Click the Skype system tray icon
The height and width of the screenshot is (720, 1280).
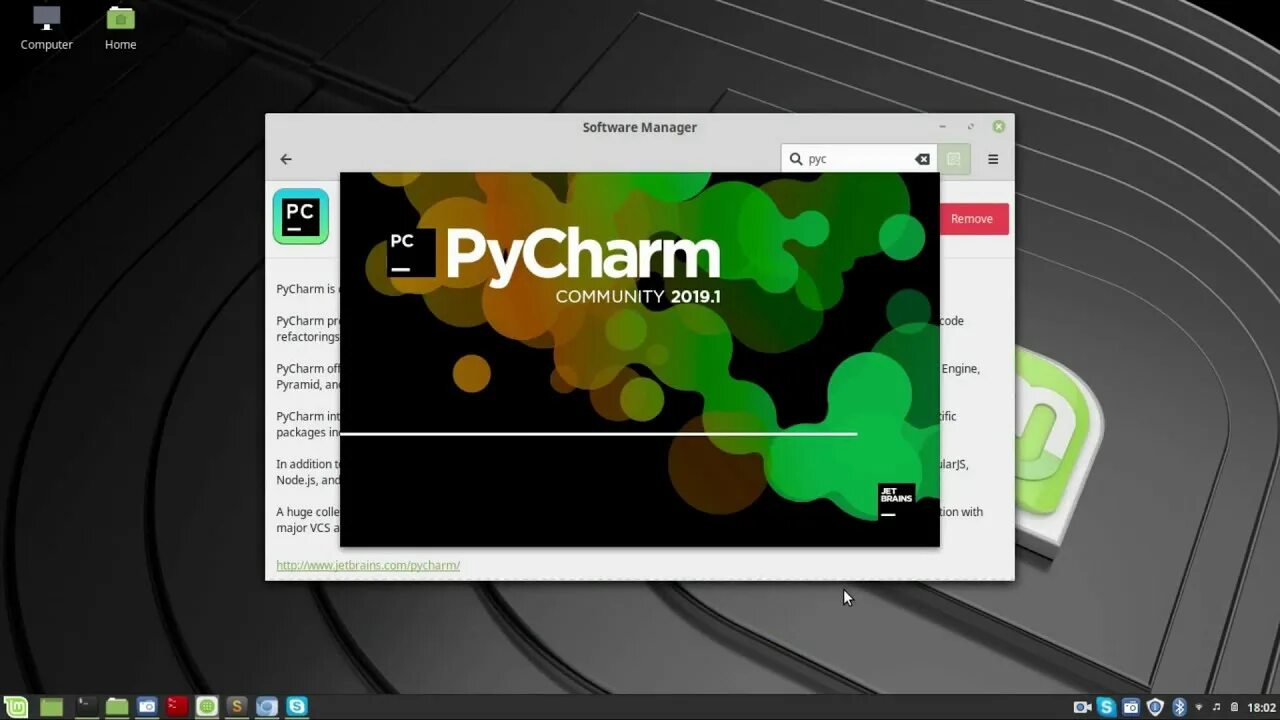[1106, 707]
